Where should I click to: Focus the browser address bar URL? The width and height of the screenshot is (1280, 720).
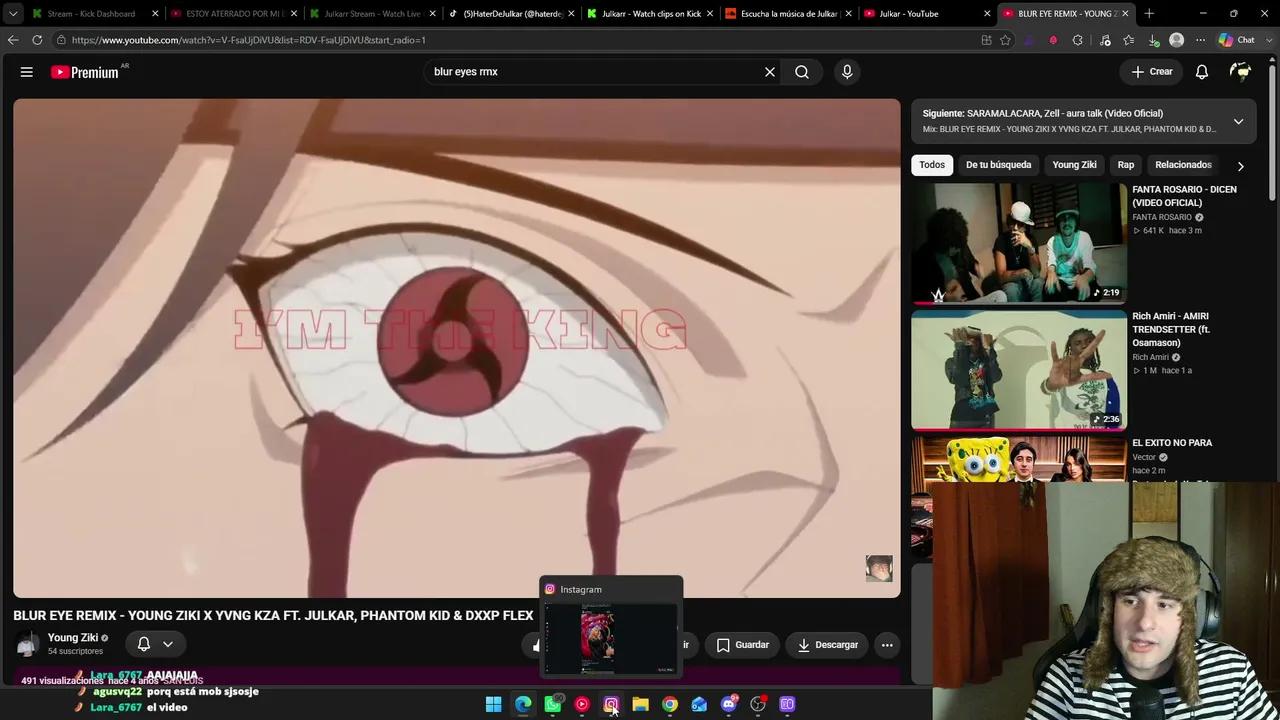tap(249, 40)
